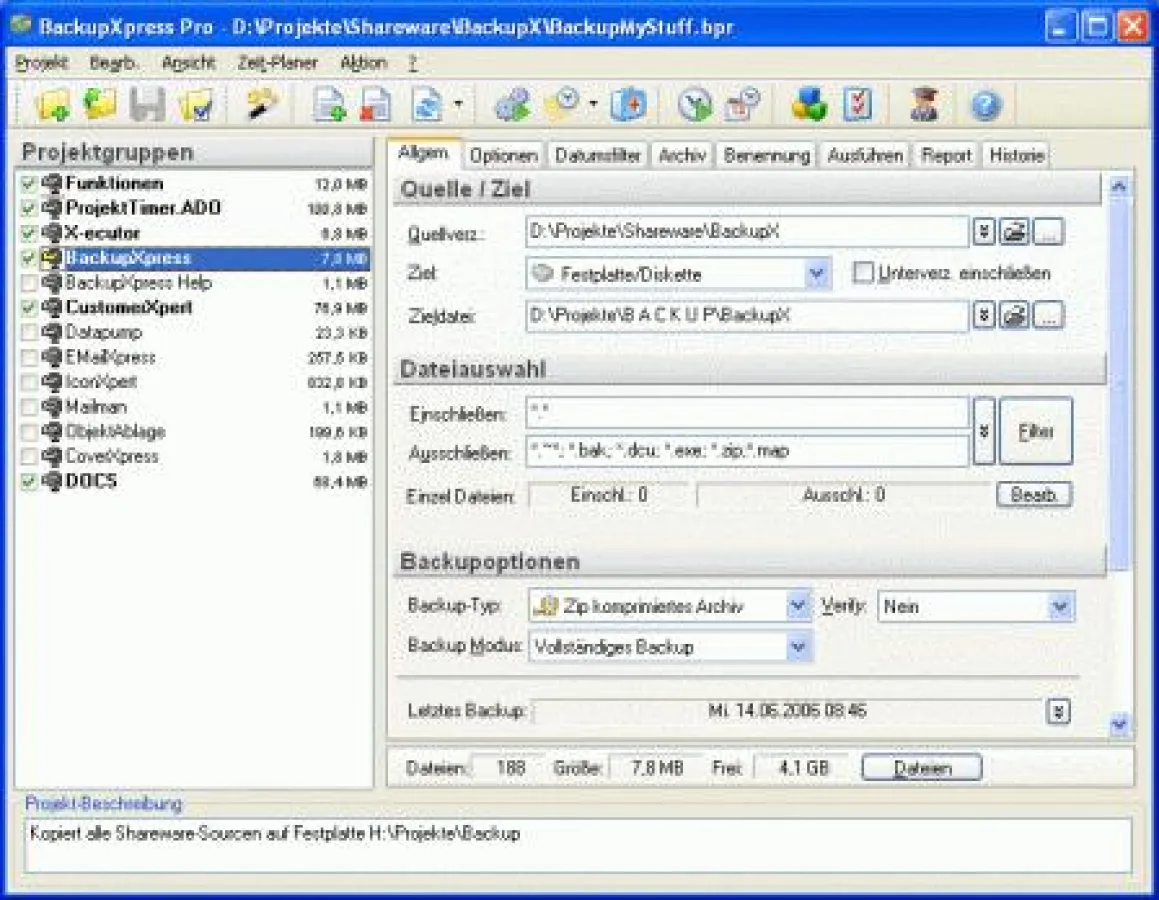Open the Ziel target type dropdown
This screenshot has width=1159, height=900.
click(x=817, y=273)
